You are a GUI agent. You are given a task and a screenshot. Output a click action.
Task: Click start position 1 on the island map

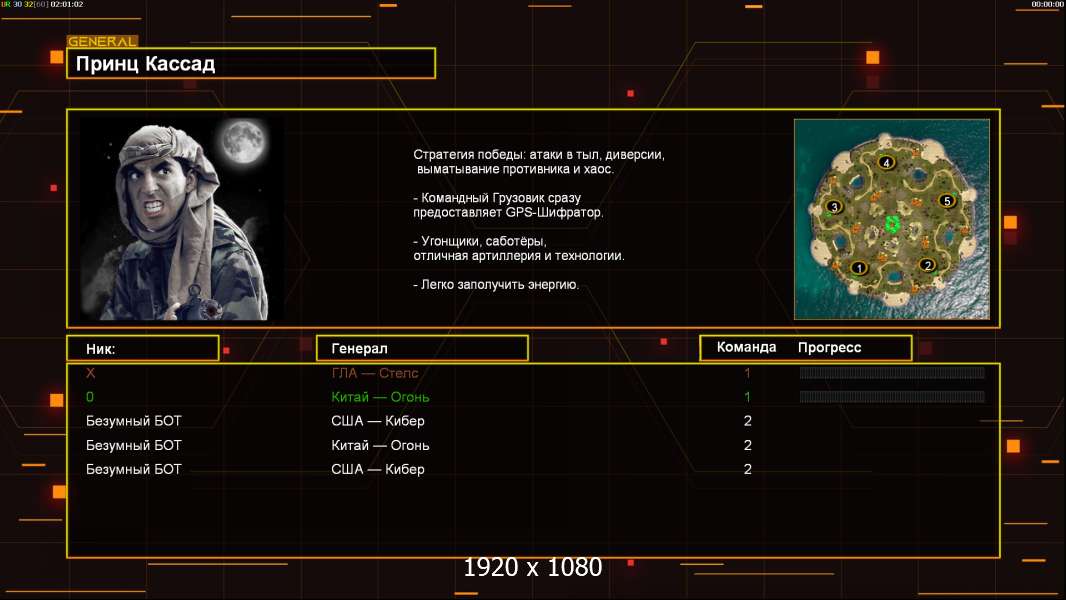click(859, 268)
